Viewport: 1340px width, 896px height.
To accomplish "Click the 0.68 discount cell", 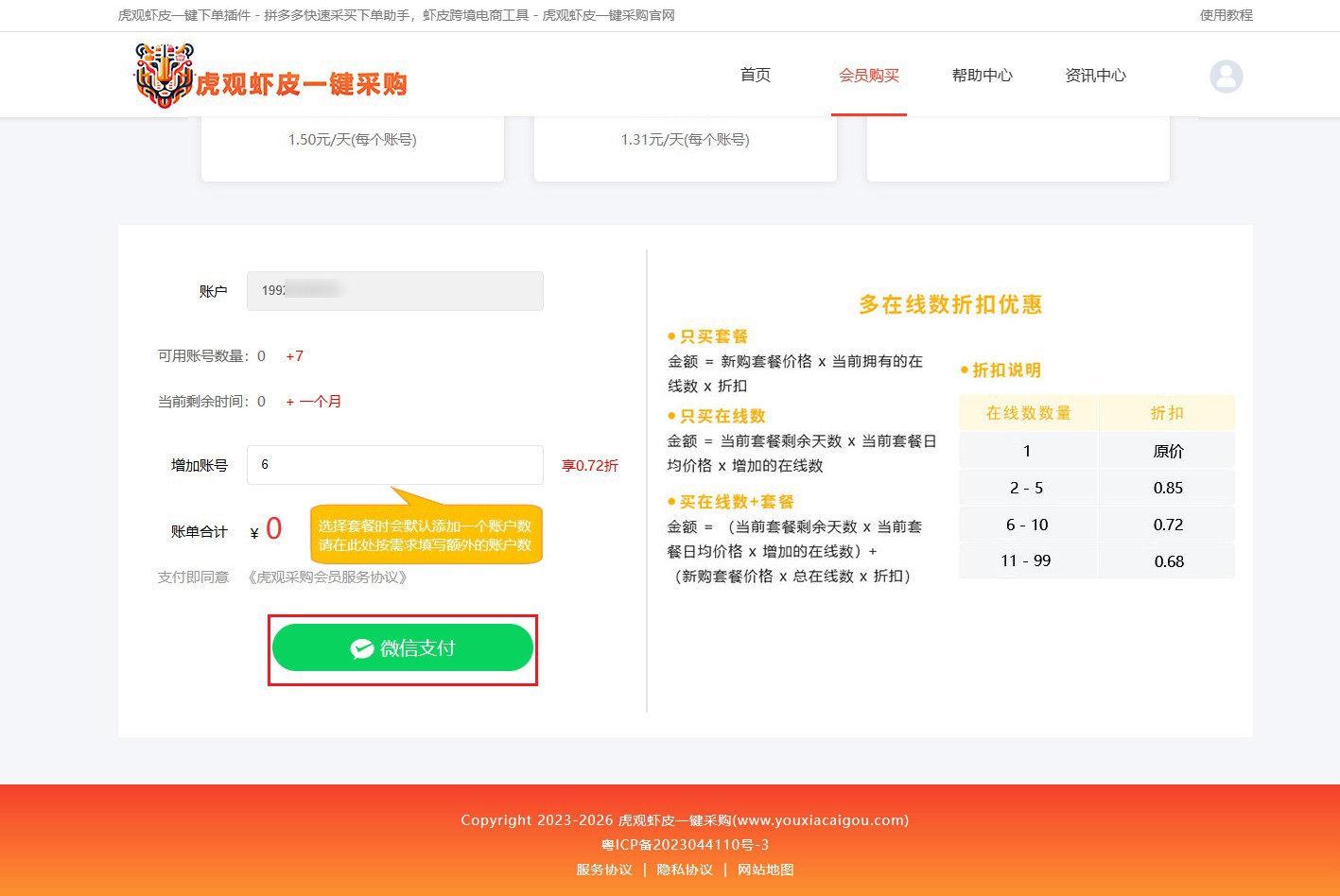I will [1168, 560].
